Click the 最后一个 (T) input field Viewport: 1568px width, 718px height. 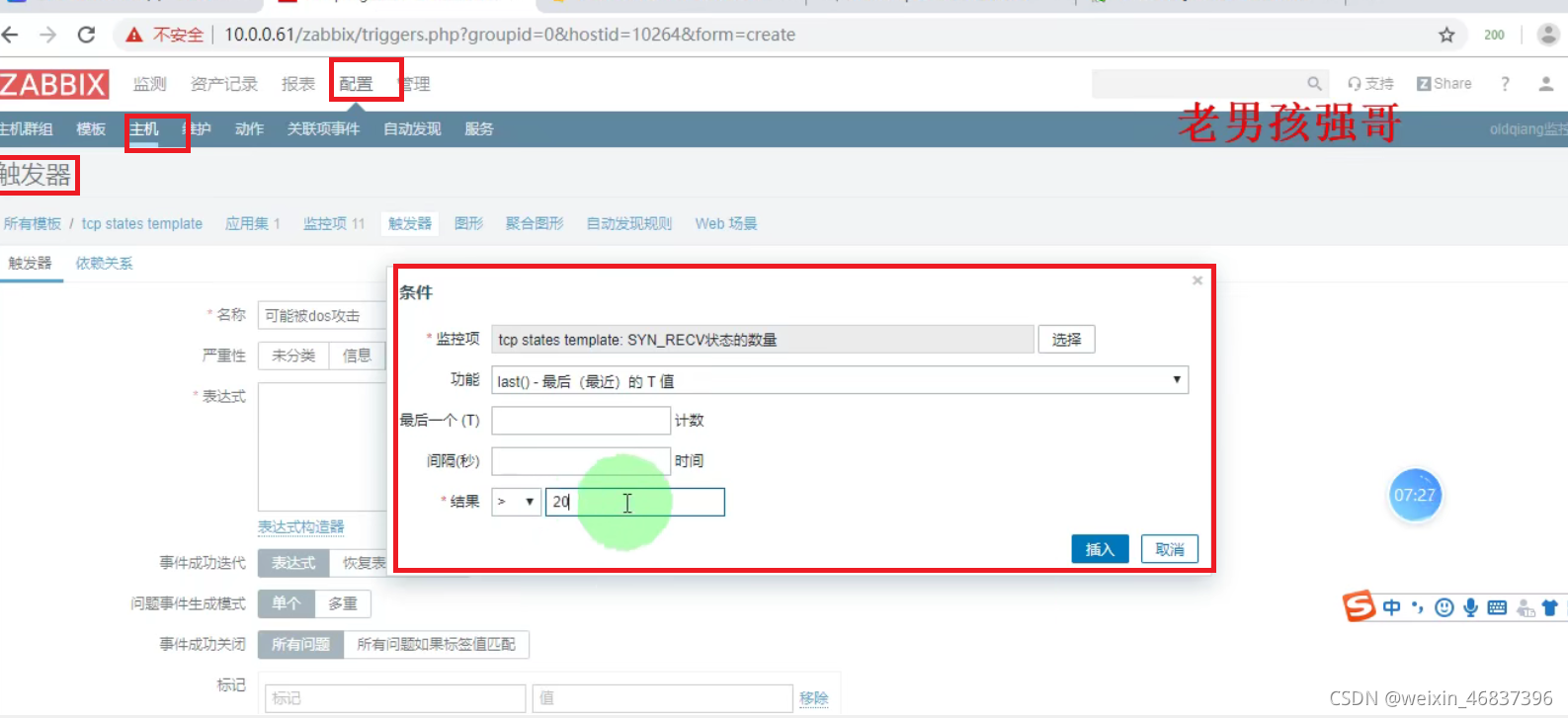click(581, 421)
